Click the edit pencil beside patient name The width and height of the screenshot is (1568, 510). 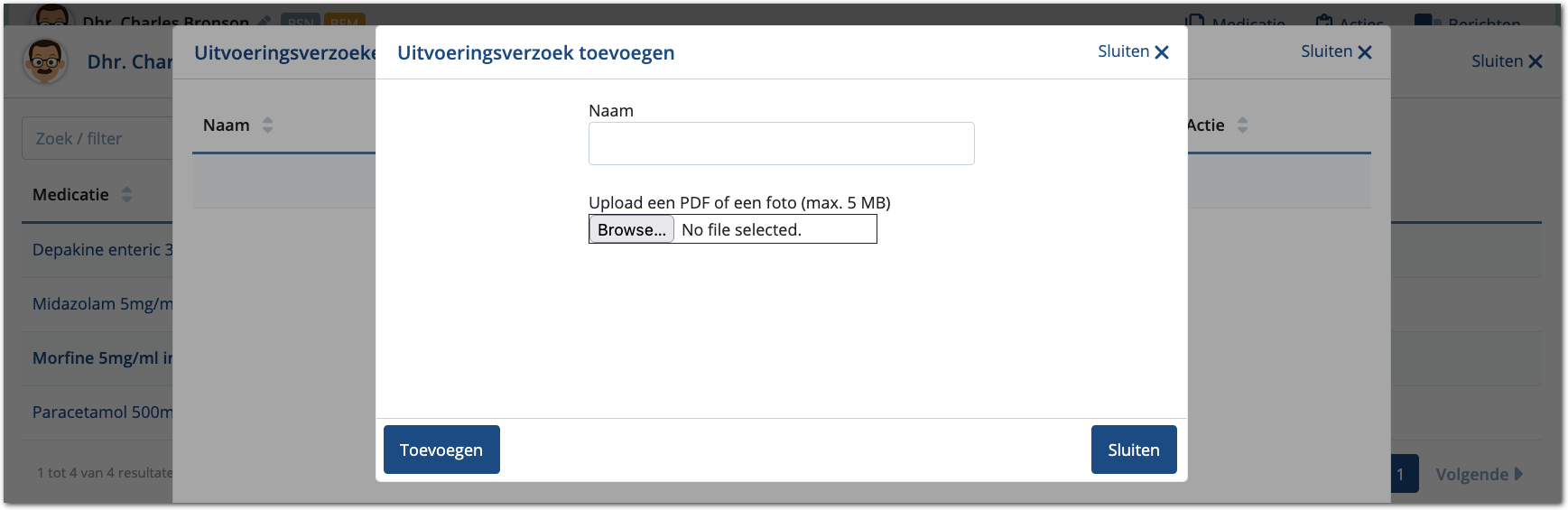pyautogui.click(x=264, y=21)
